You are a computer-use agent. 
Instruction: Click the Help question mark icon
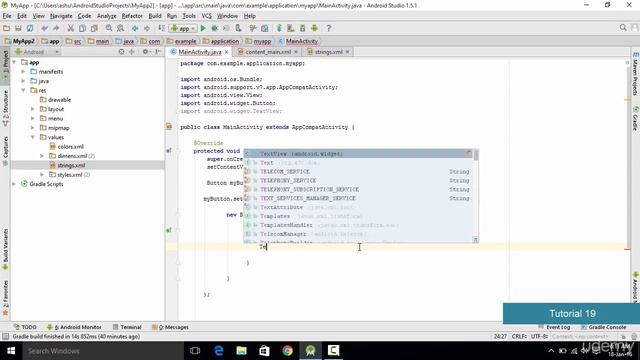[x=329, y=28]
